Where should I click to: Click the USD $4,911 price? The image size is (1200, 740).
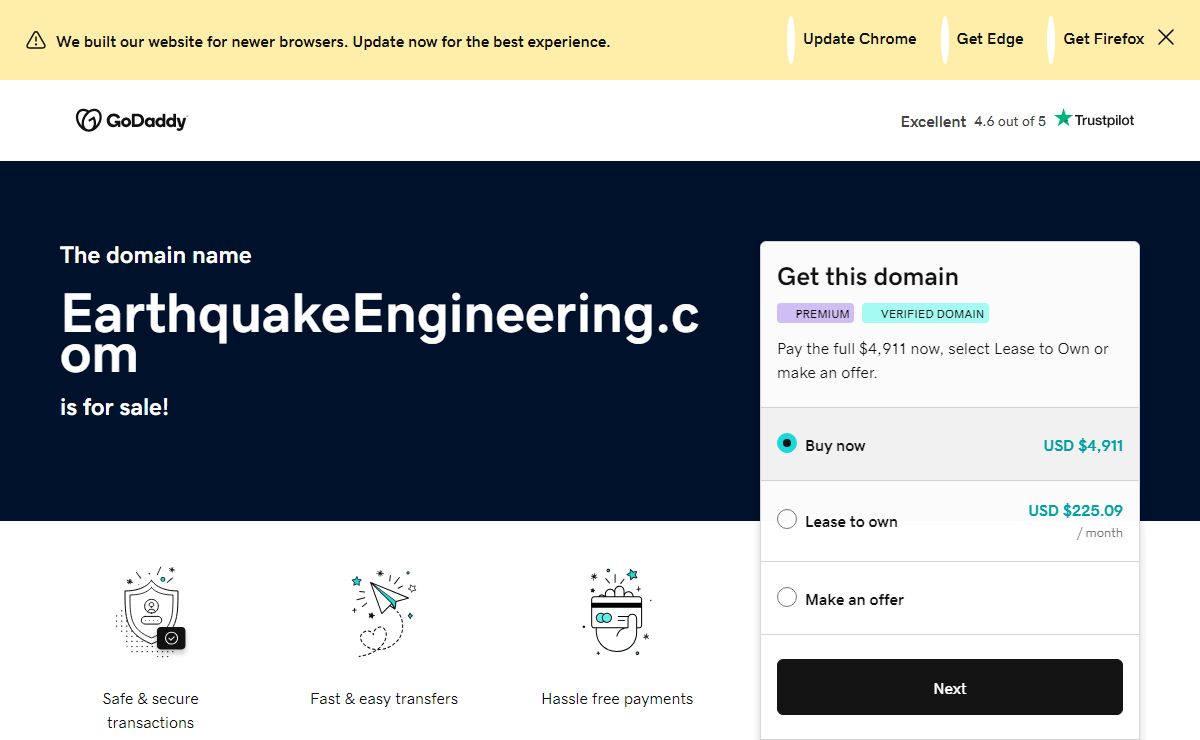(1083, 446)
